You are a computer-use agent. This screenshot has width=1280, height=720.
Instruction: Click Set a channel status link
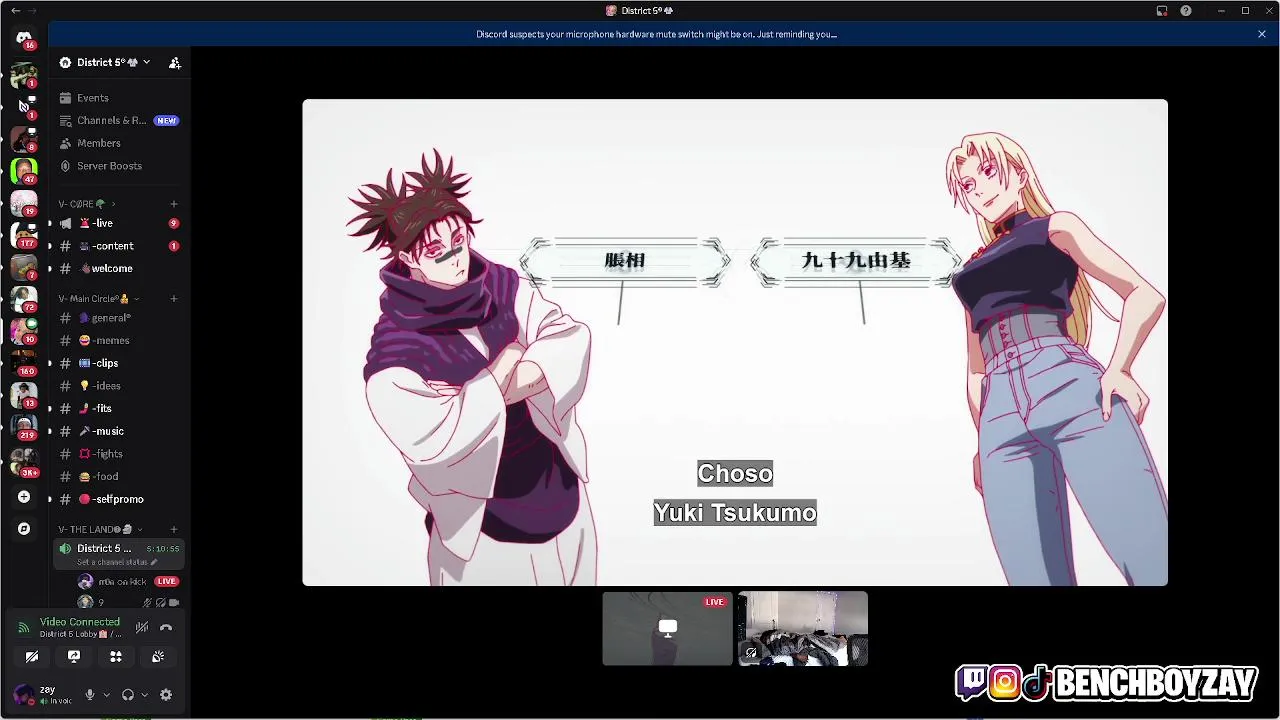pos(117,562)
